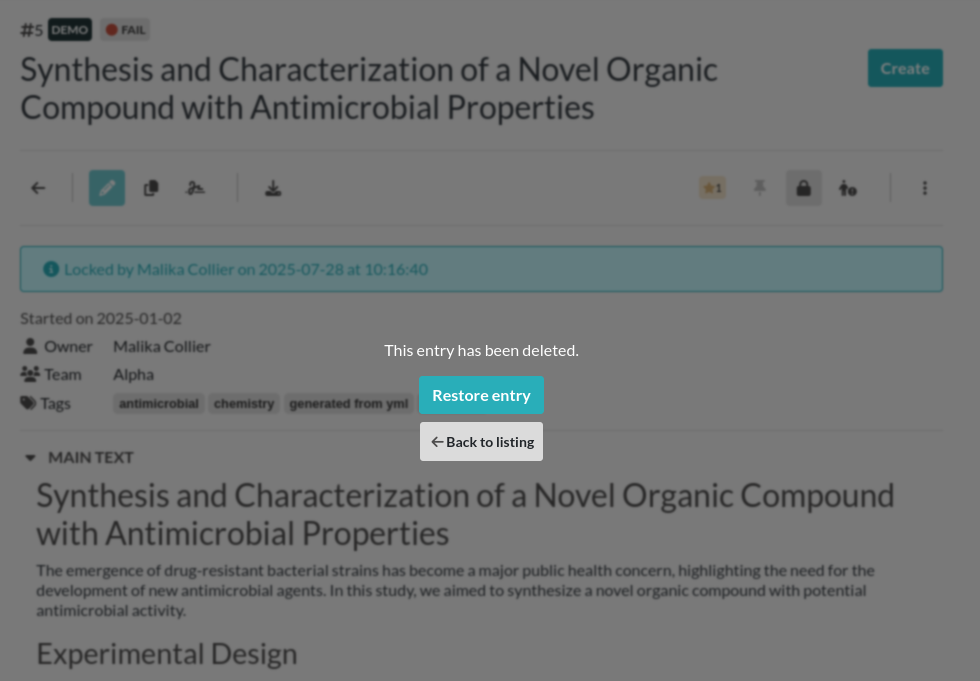Click the DEMO category badge
This screenshot has width=980, height=681.
tap(70, 30)
